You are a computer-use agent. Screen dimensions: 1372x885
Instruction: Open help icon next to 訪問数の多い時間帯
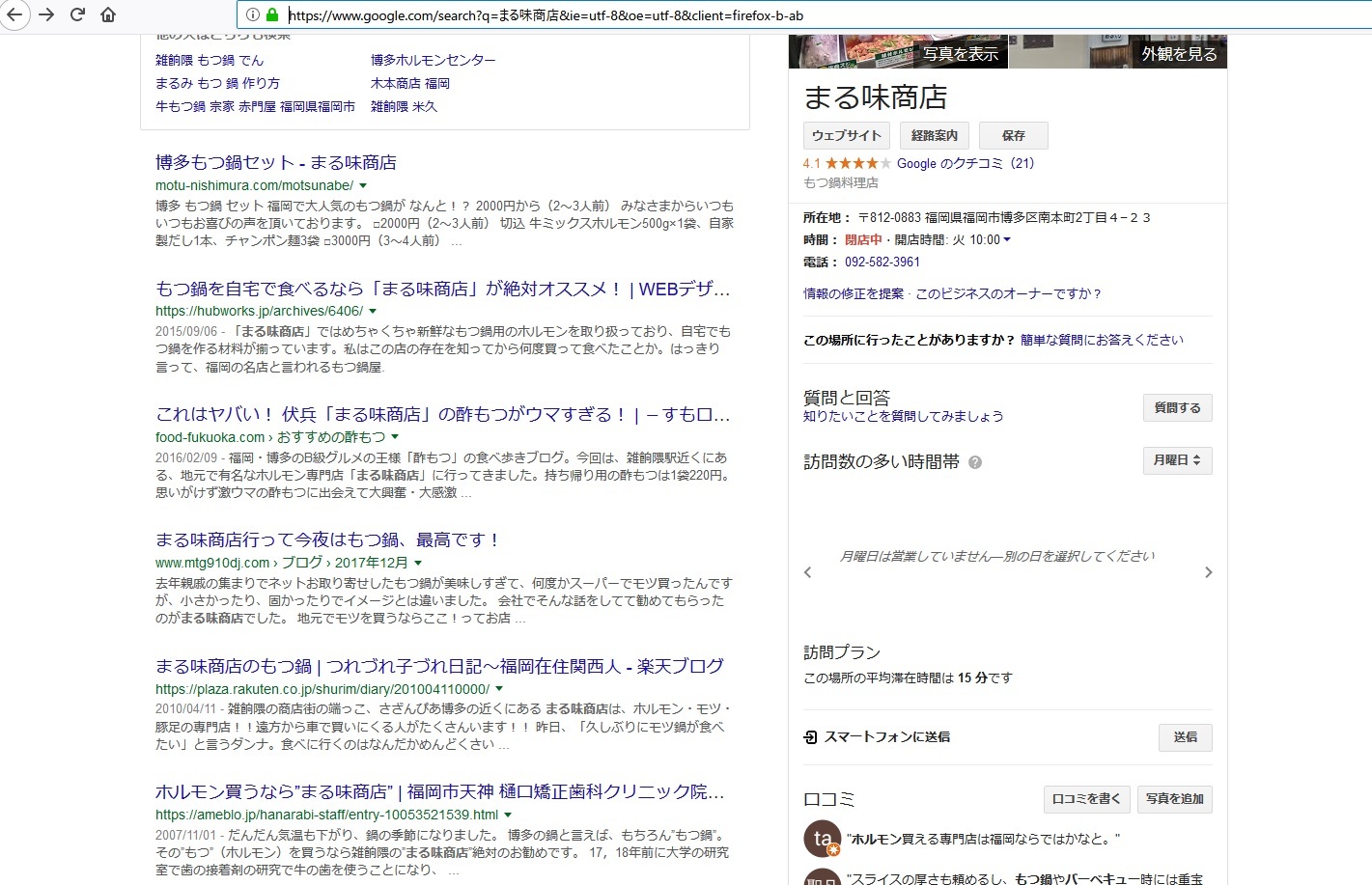tap(975, 462)
